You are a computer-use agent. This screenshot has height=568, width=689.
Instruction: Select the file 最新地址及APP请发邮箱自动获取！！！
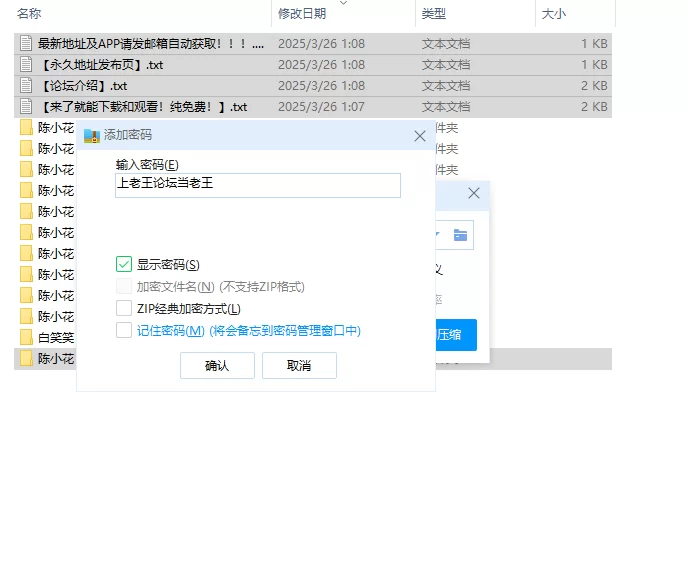151,43
